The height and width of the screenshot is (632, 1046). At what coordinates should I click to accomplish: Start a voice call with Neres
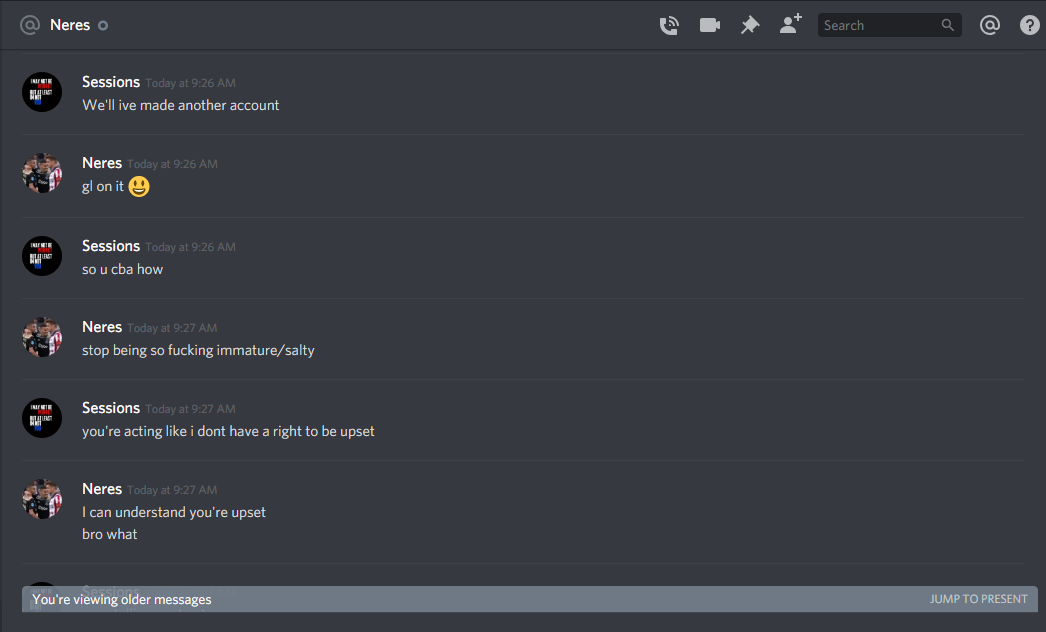tap(669, 25)
